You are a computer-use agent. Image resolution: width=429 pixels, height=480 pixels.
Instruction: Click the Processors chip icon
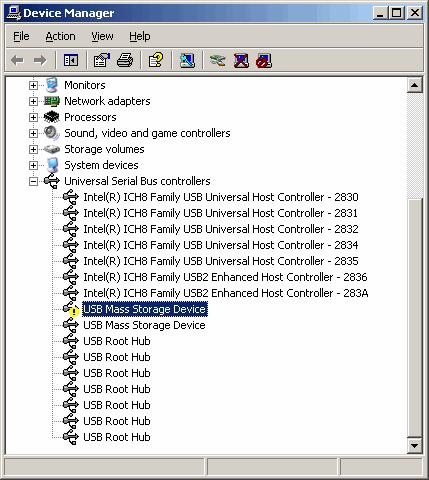tap(52, 117)
